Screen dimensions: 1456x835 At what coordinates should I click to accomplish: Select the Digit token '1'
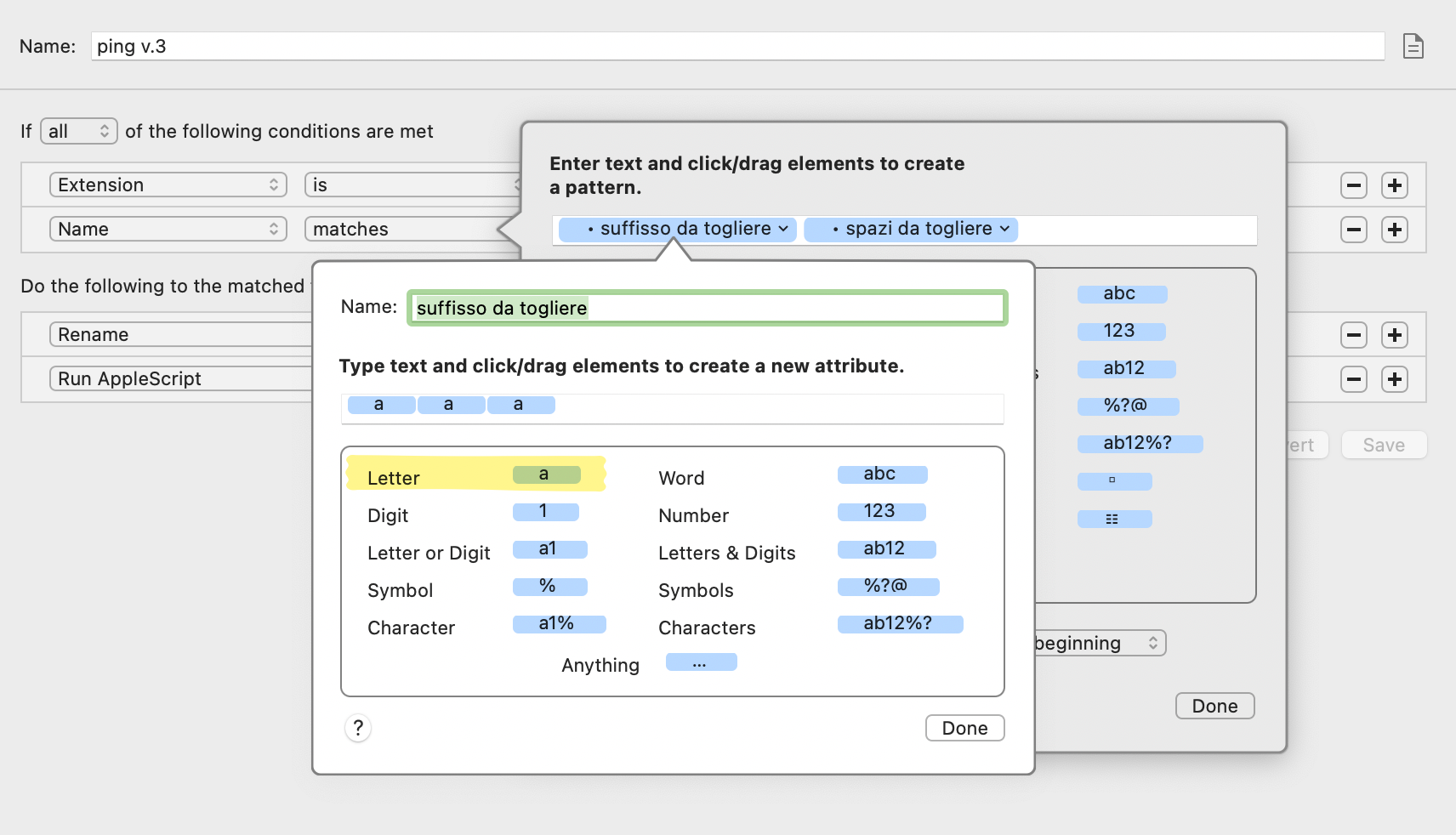click(x=546, y=512)
